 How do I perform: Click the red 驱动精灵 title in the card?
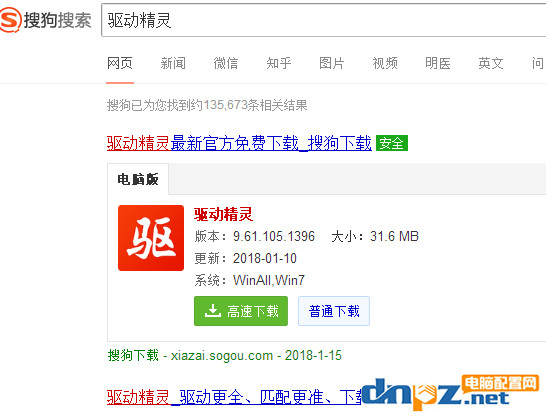(x=223, y=214)
